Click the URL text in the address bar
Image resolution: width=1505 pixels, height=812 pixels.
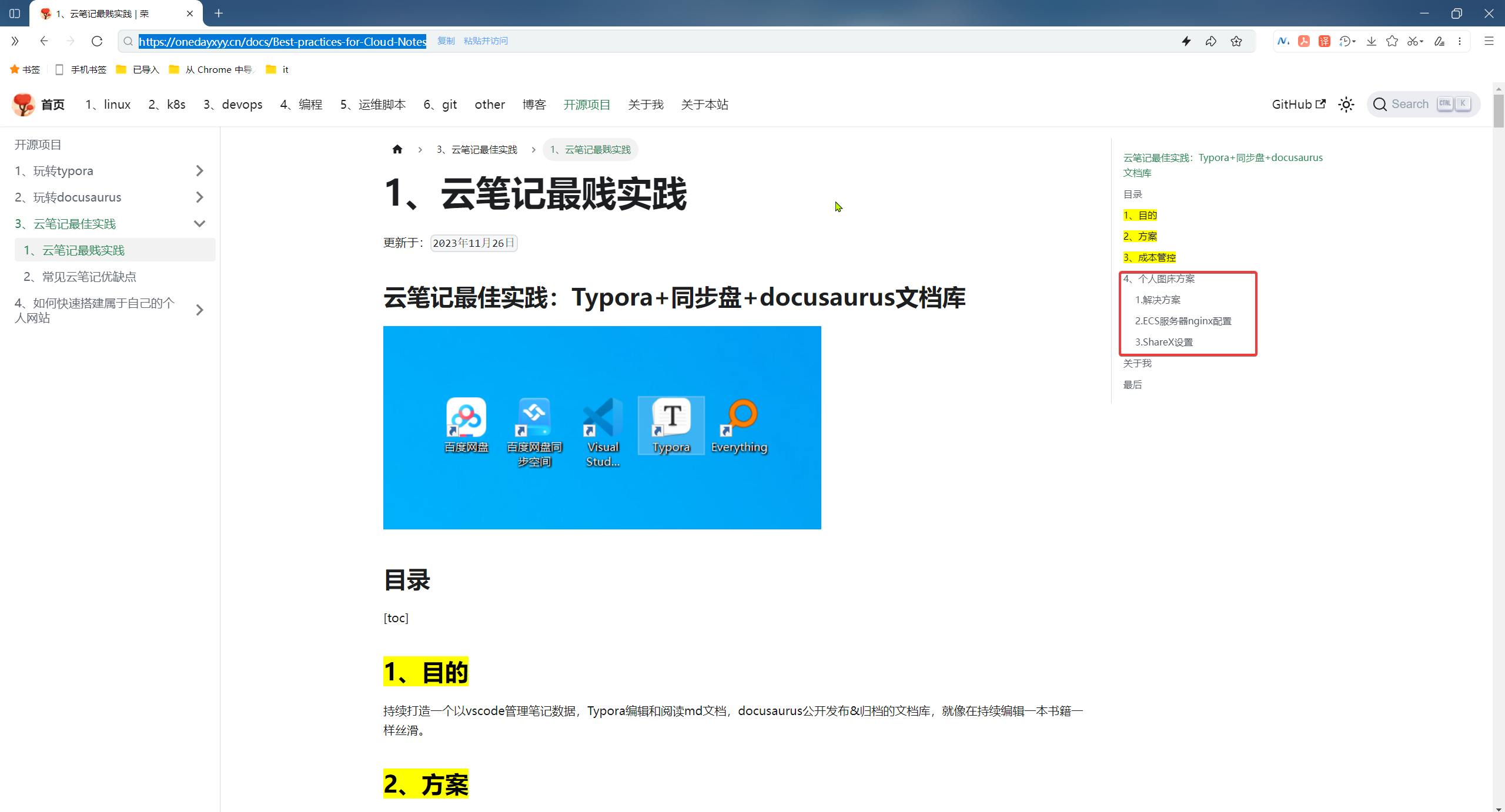(283, 41)
